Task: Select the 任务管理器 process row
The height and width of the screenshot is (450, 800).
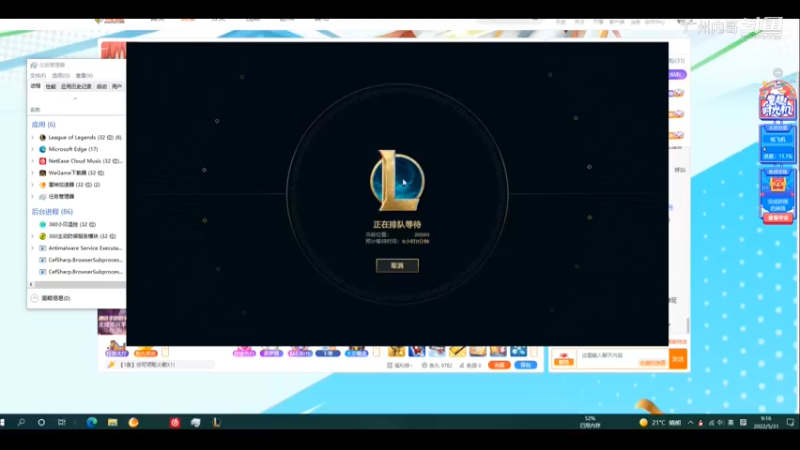Action: (x=77, y=196)
